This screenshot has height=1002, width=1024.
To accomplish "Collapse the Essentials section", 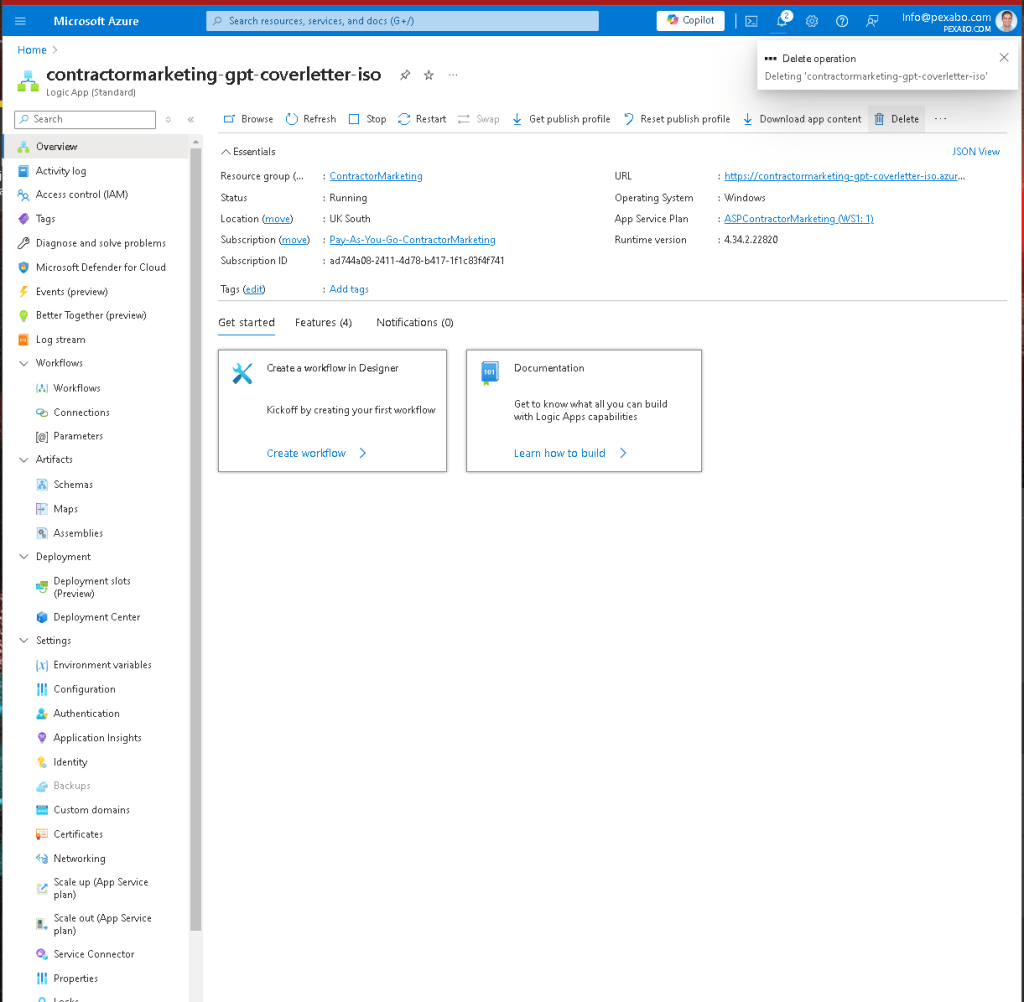I will (248, 152).
